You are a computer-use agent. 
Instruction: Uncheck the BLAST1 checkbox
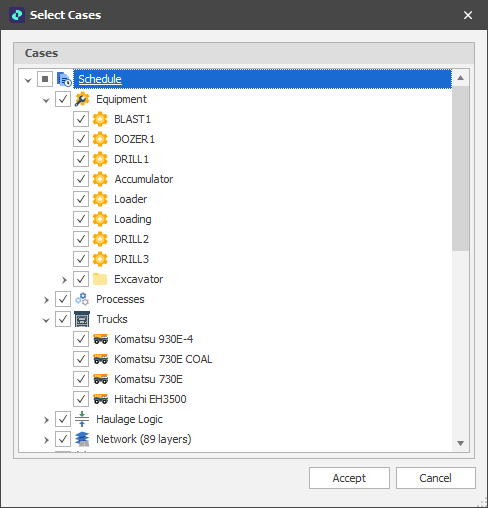pos(81,119)
